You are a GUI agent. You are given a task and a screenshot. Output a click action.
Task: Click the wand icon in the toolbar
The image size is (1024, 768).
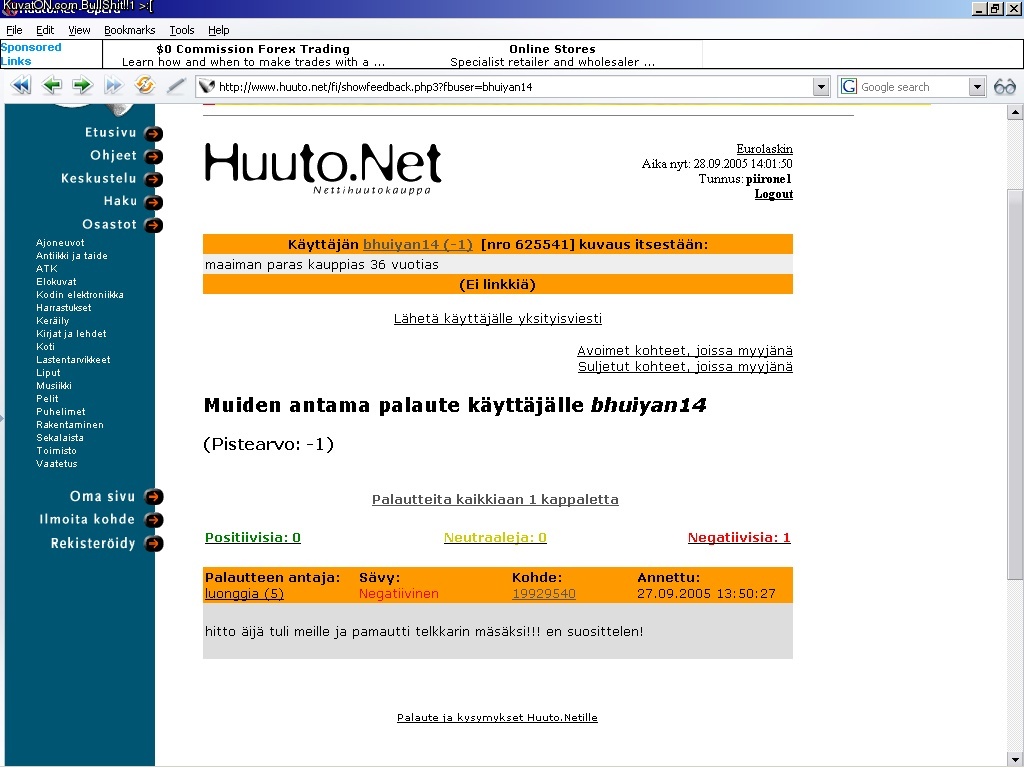(176, 87)
